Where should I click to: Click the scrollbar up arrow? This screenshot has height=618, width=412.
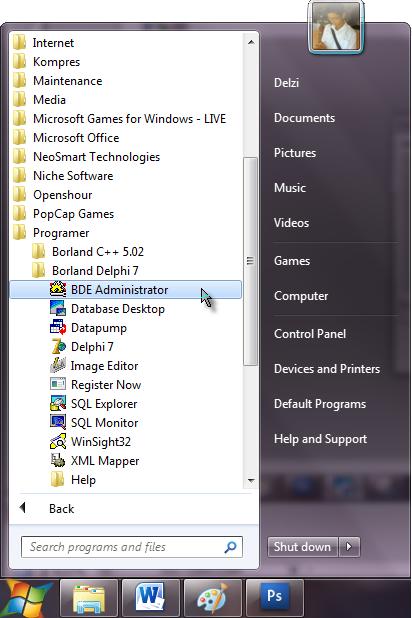(x=251, y=42)
